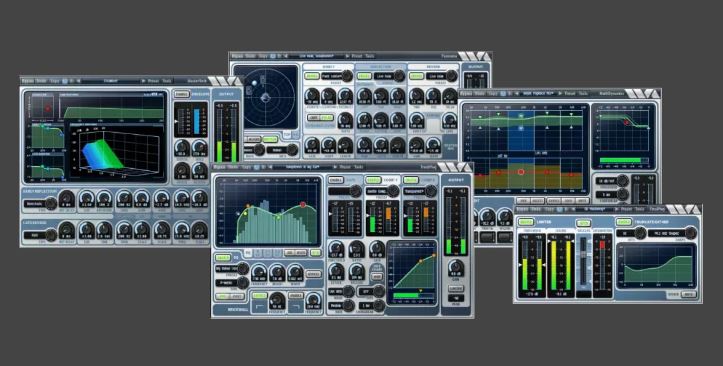Click the Bypass button in MasterVerb title bar

(x=29, y=81)
